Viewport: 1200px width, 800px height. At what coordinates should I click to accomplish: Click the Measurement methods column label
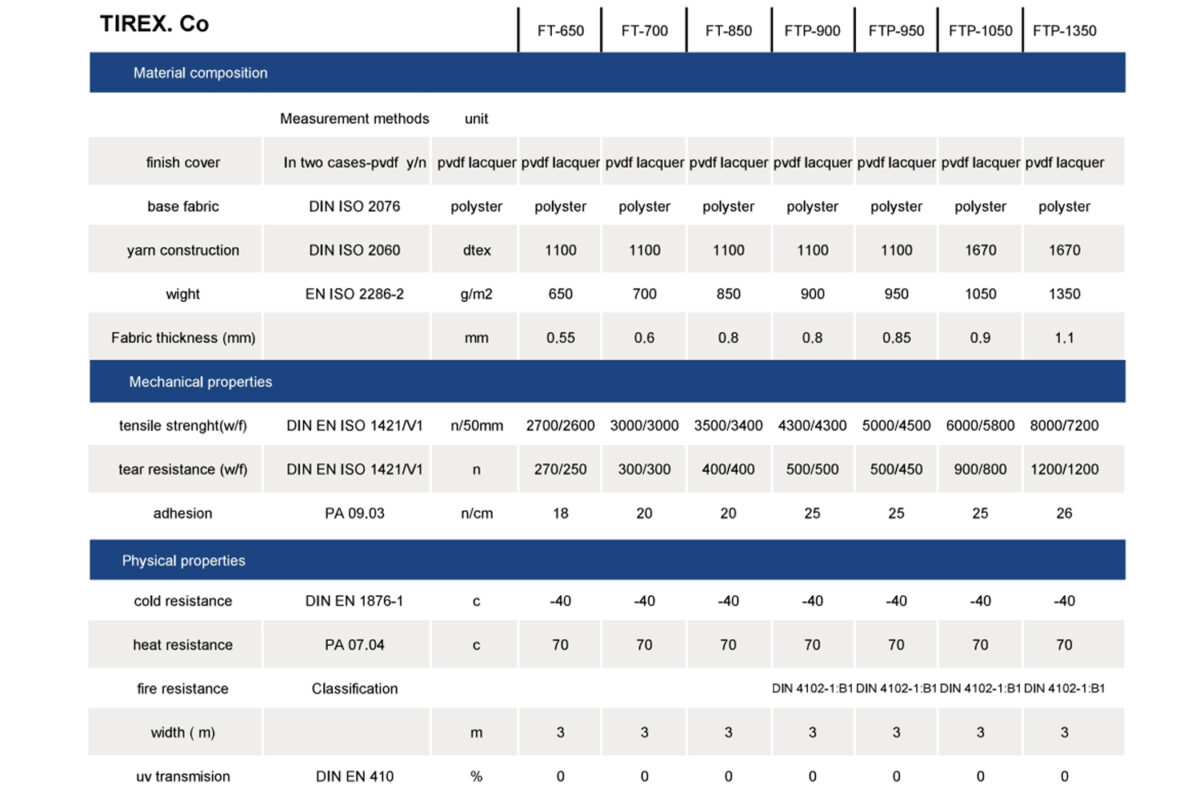point(354,118)
